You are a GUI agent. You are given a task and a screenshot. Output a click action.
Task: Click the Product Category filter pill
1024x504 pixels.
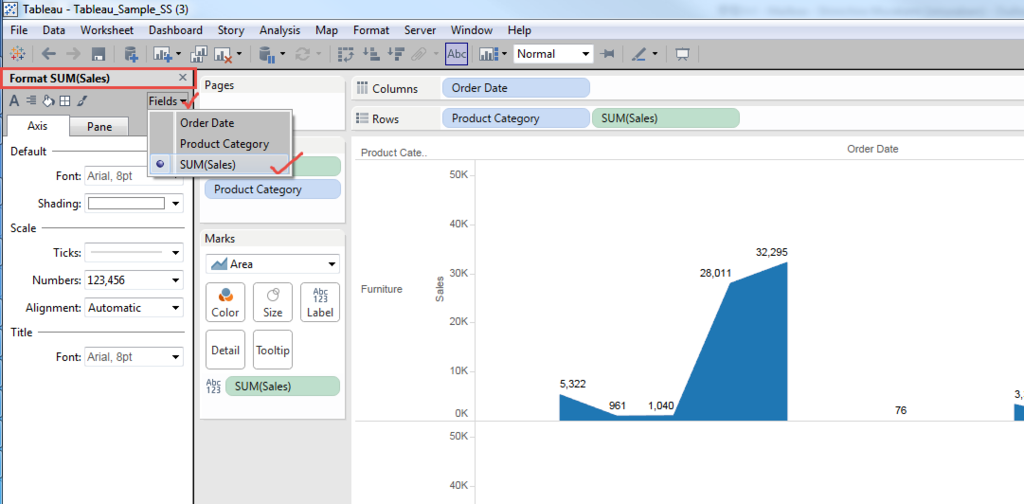point(273,189)
